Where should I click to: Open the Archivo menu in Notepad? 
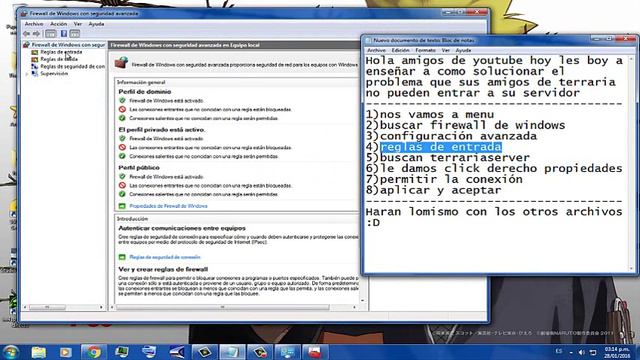[x=376, y=50]
